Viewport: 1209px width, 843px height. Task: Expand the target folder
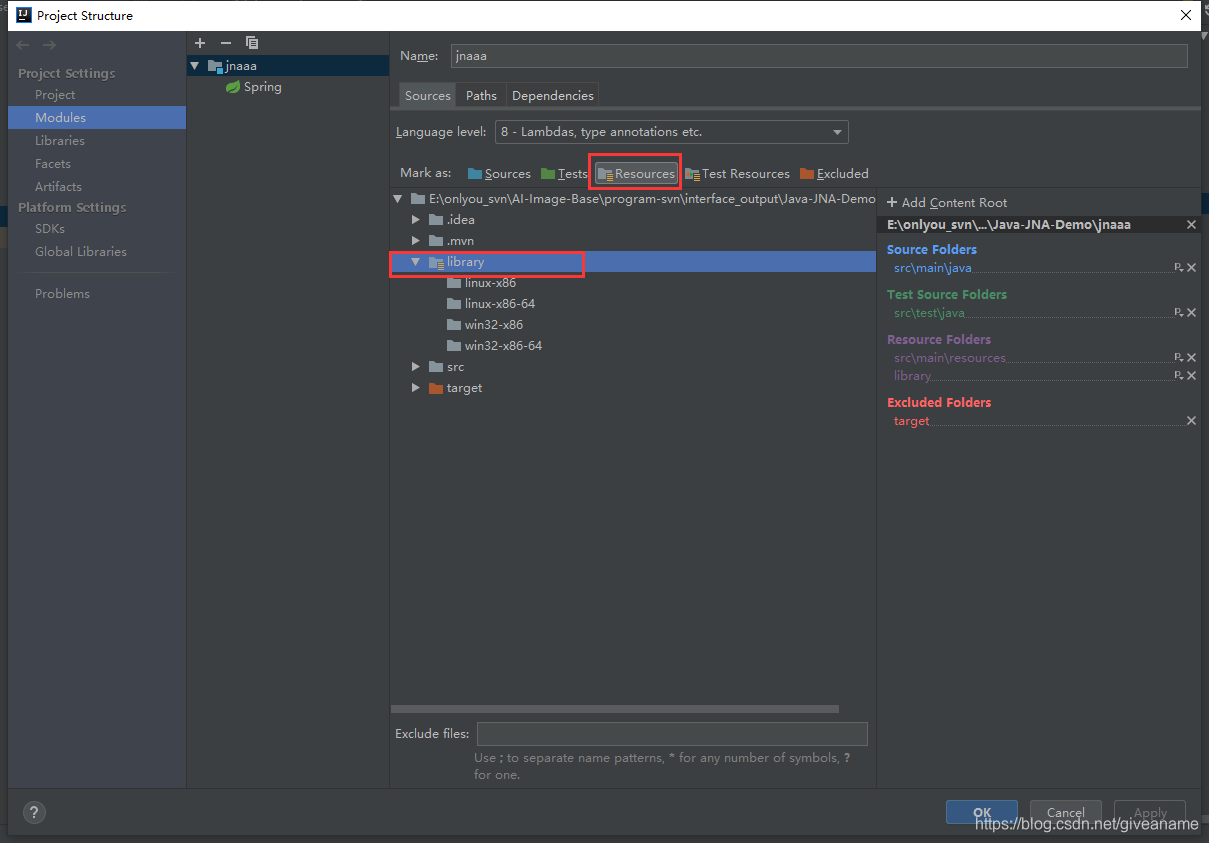pyautogui.click(x=416, y=388)
